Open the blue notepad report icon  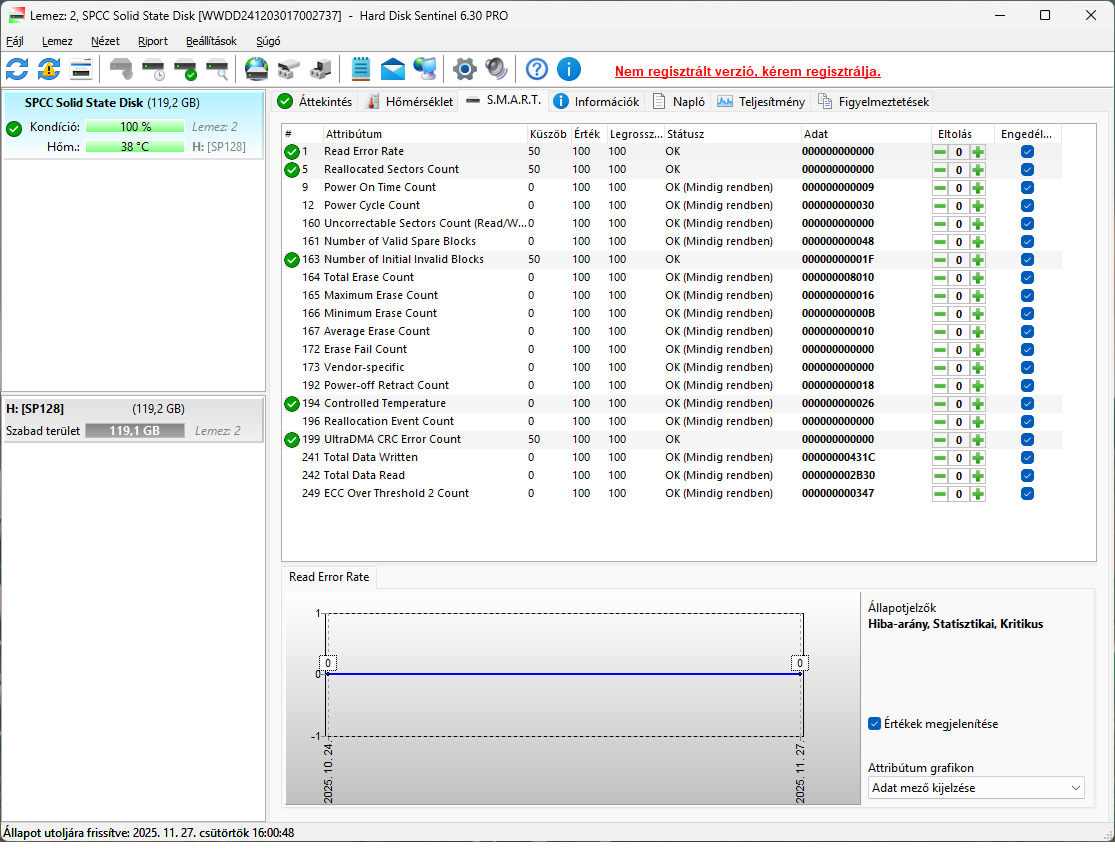pyautogui.click(x=361, y=69)
